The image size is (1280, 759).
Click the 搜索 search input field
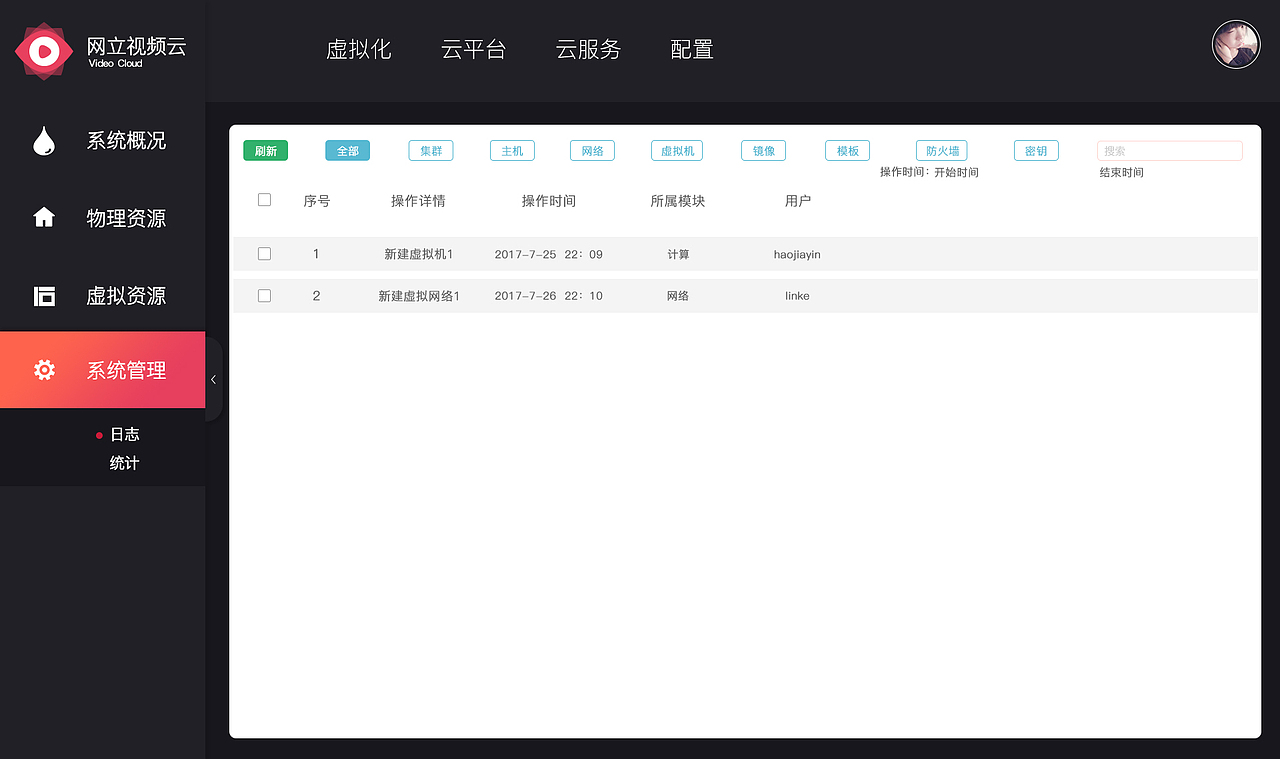(x=1170, y=151)
